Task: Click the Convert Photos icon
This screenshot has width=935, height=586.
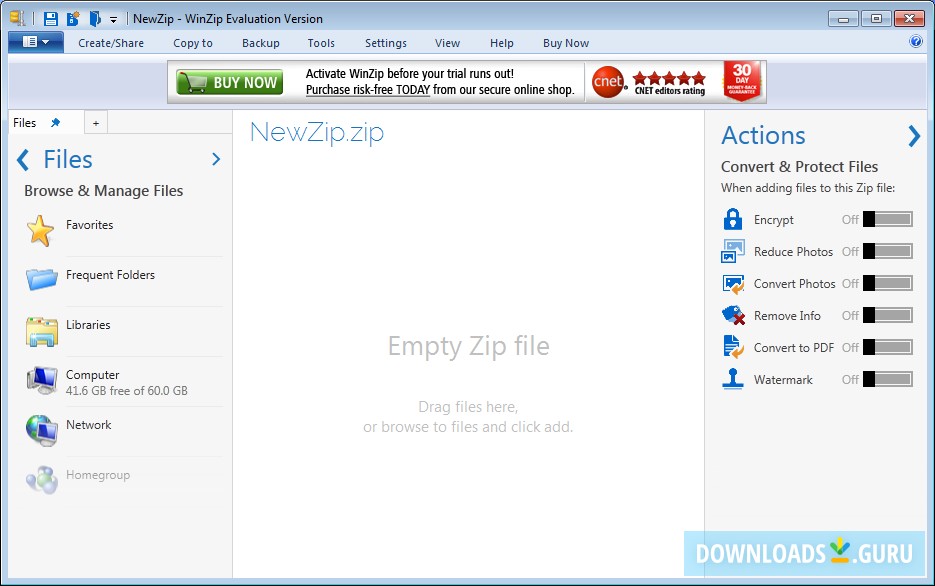Action: [x=733, y=284]
